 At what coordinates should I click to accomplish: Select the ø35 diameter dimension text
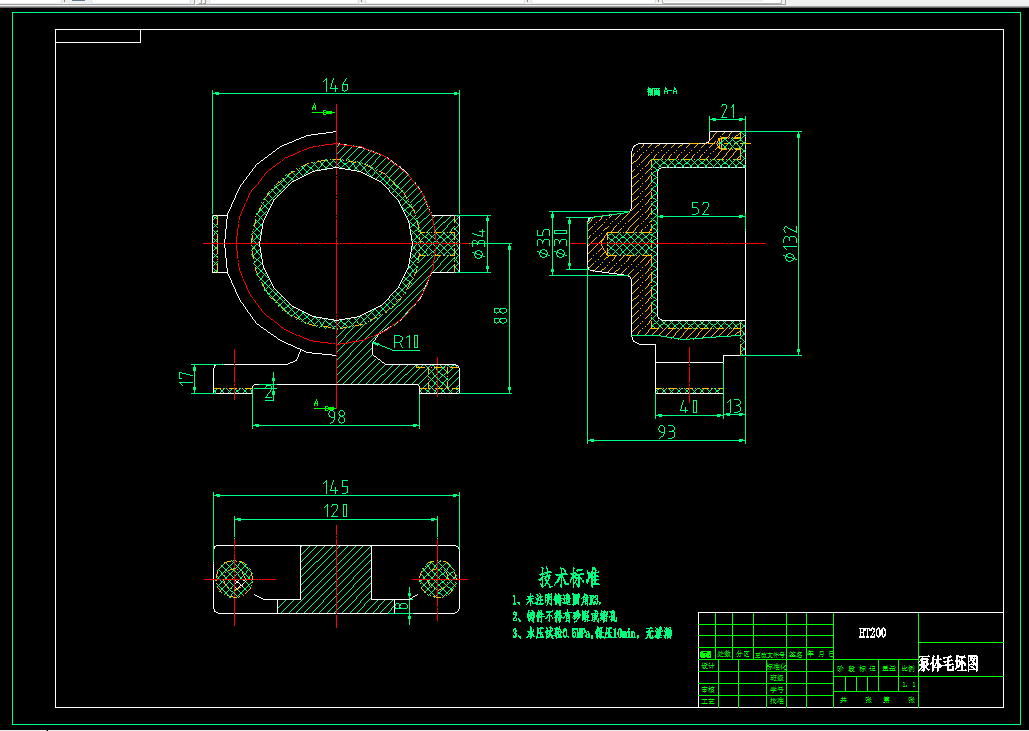pos(544,243)
